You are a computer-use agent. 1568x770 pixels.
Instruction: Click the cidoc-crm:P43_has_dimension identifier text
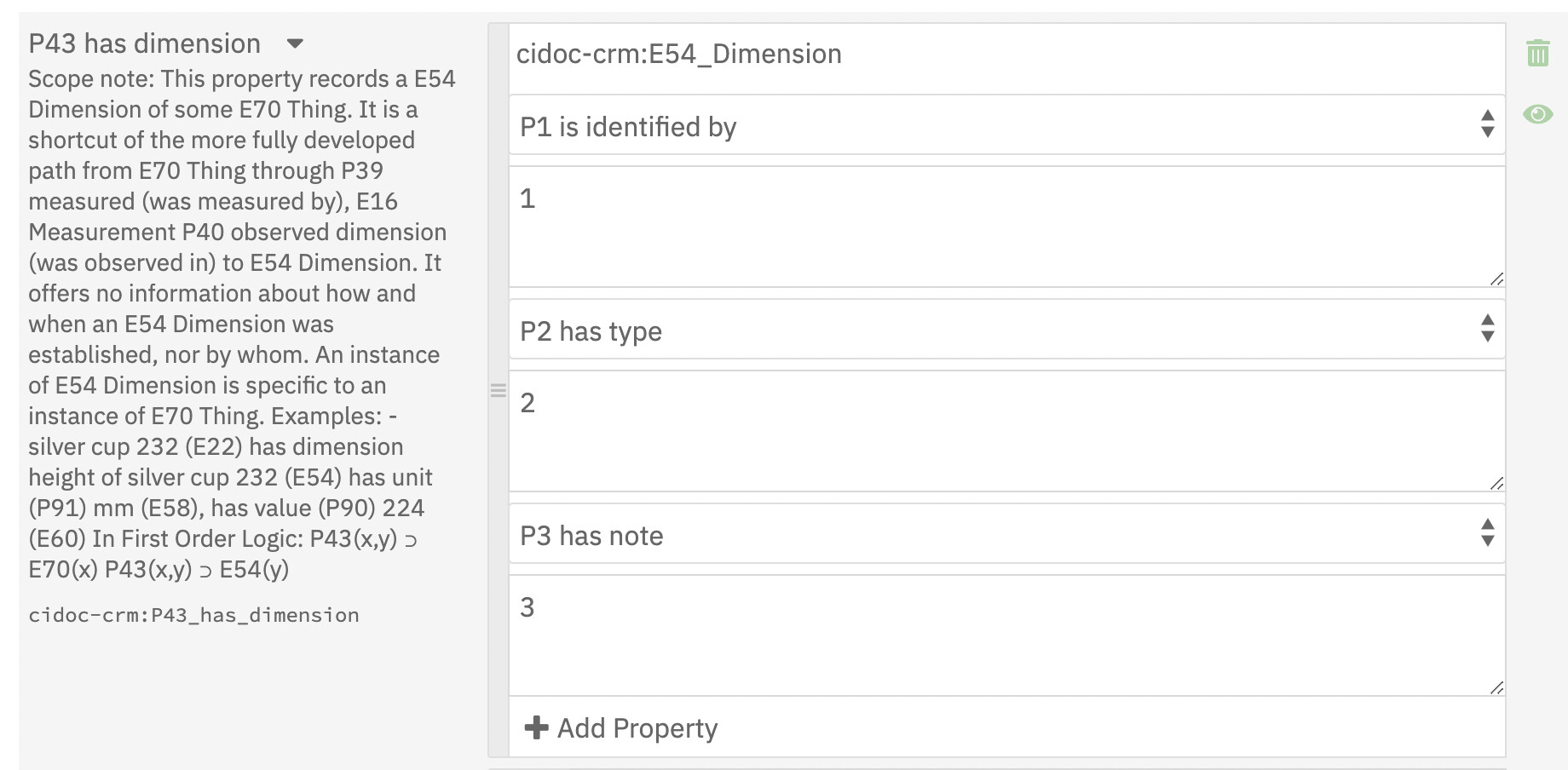(193, 615)
